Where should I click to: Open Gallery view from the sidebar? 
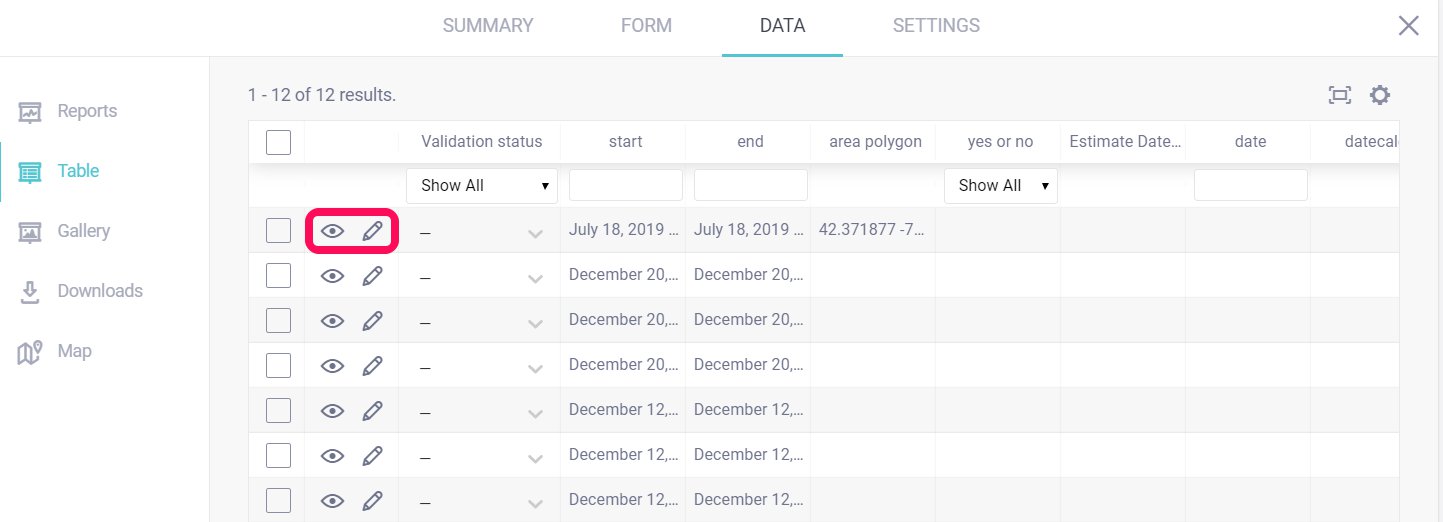pos(83,231)
